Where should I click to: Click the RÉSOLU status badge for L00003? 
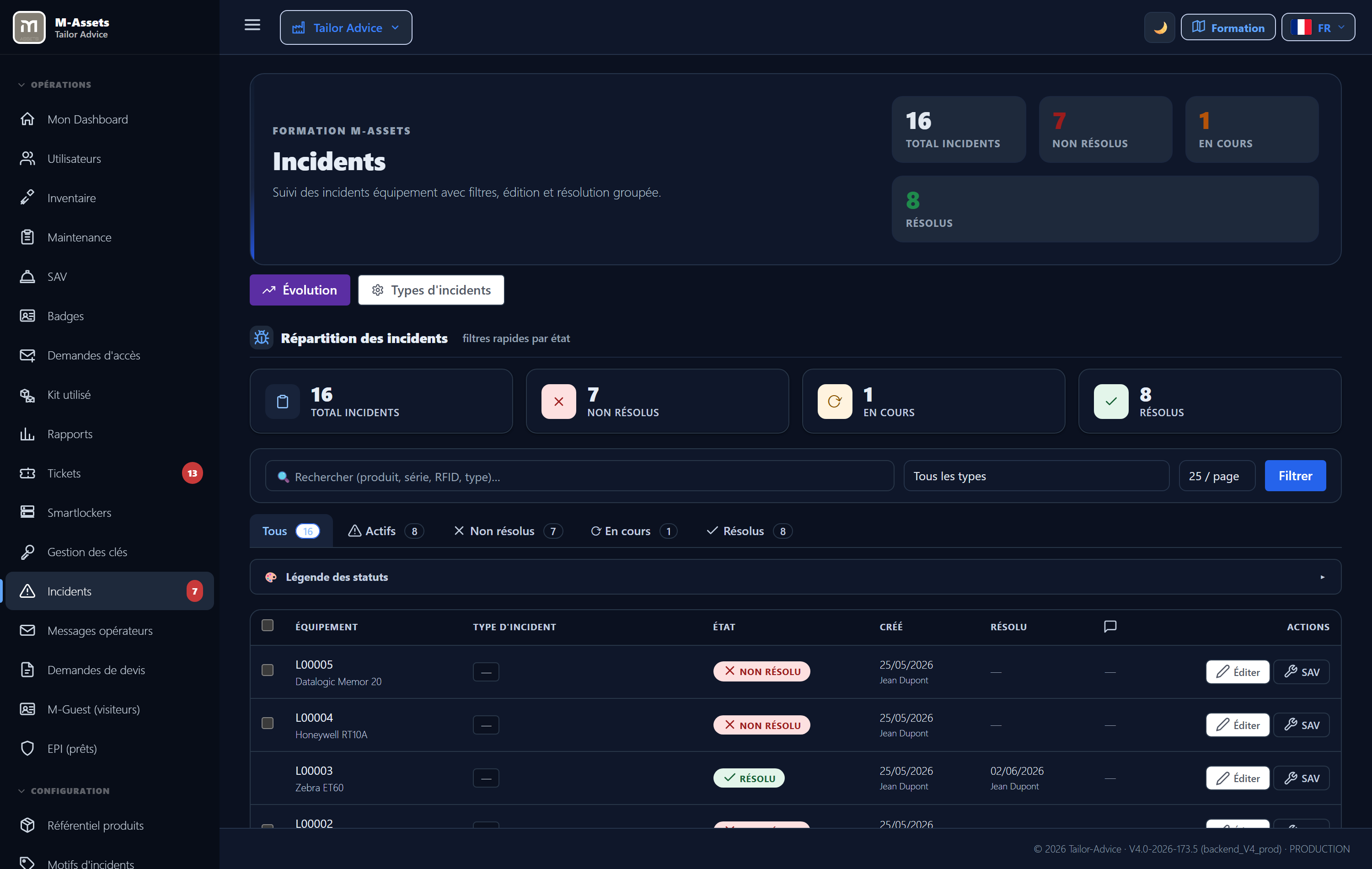point(749,777)
